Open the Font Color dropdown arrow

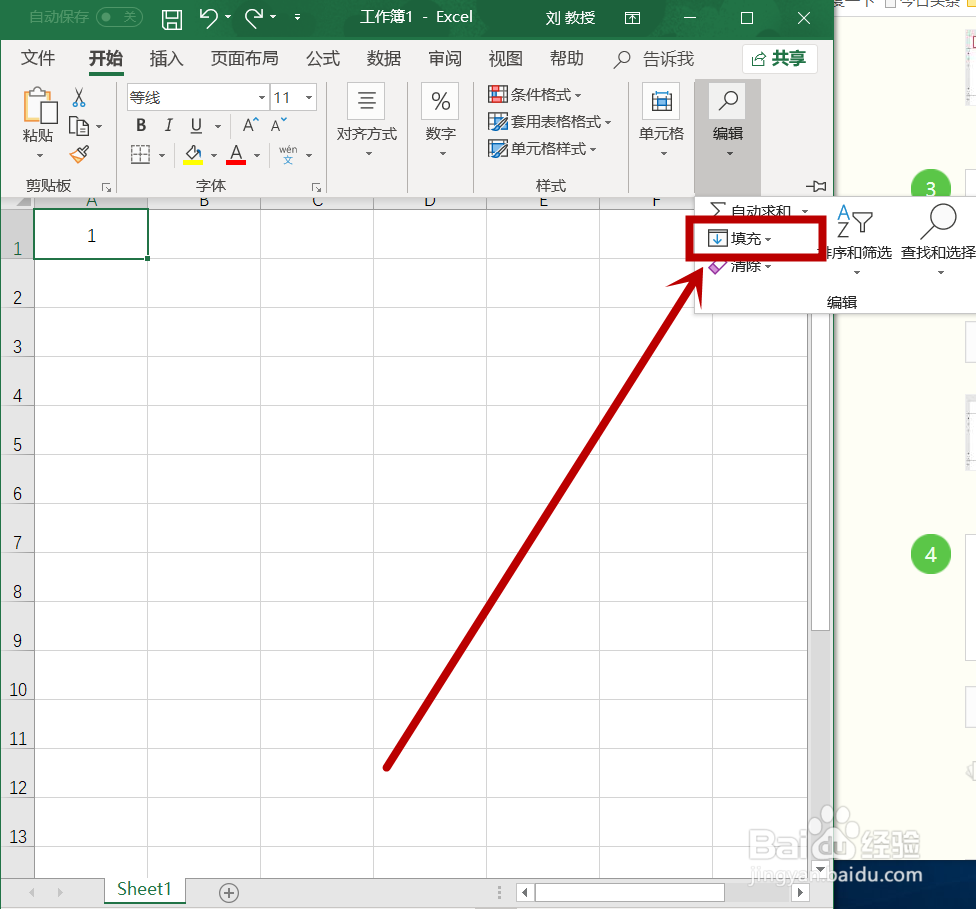(256, 155)
